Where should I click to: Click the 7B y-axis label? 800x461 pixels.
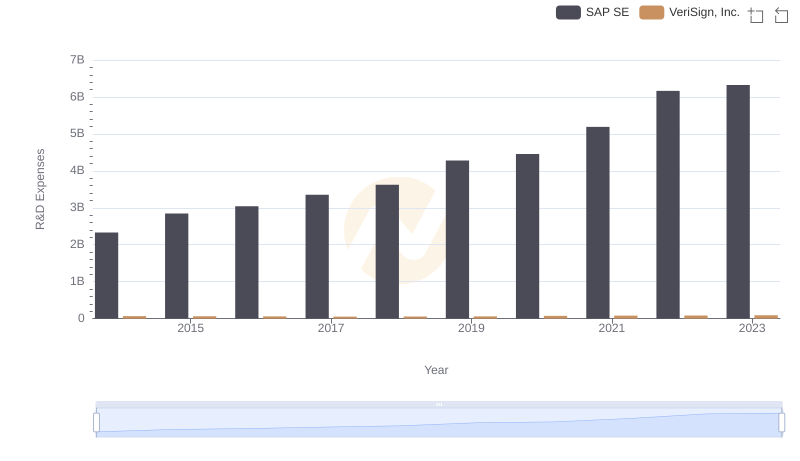tap(77, 60)
